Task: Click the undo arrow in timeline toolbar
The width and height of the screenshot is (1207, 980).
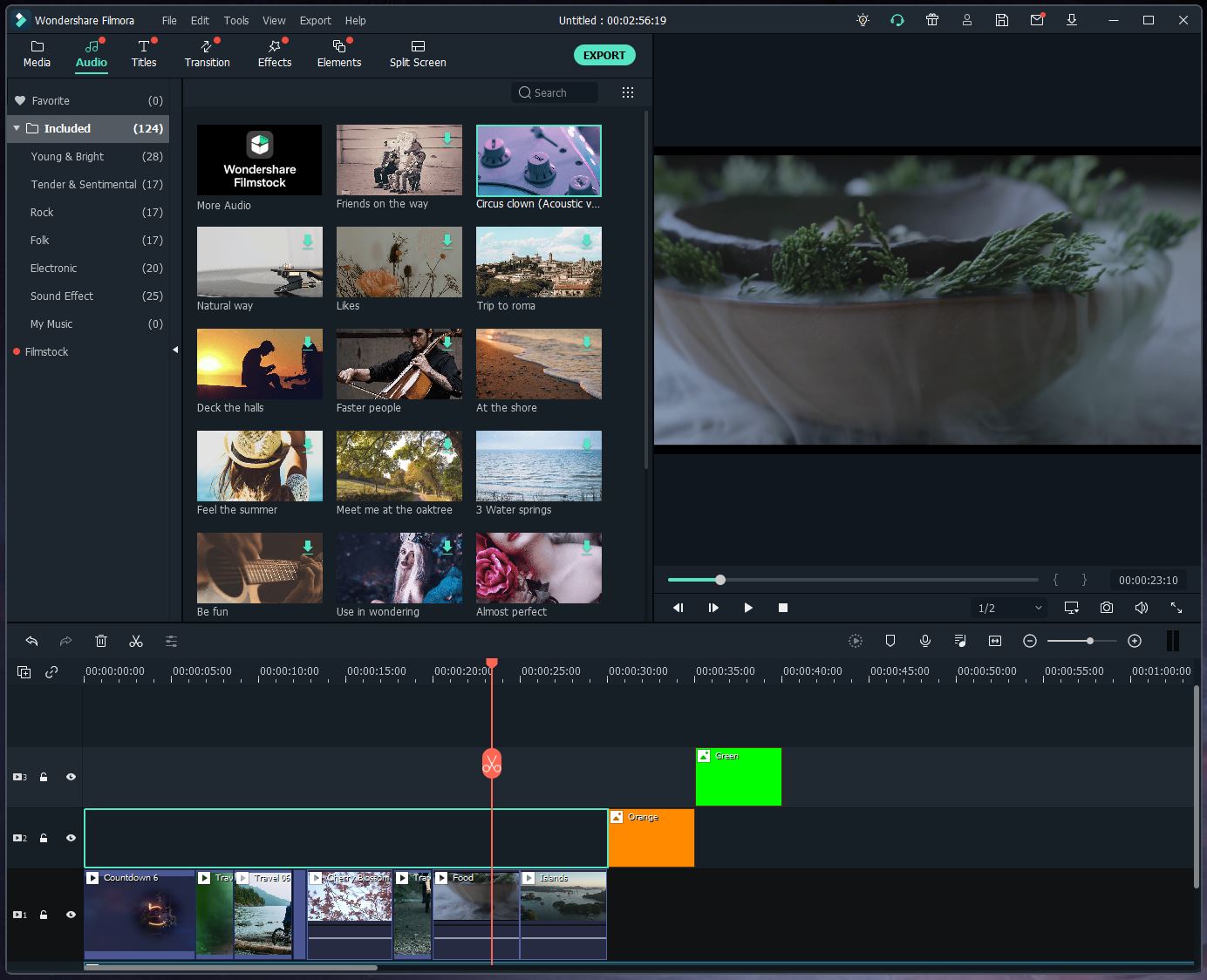Action: [32, 642]
